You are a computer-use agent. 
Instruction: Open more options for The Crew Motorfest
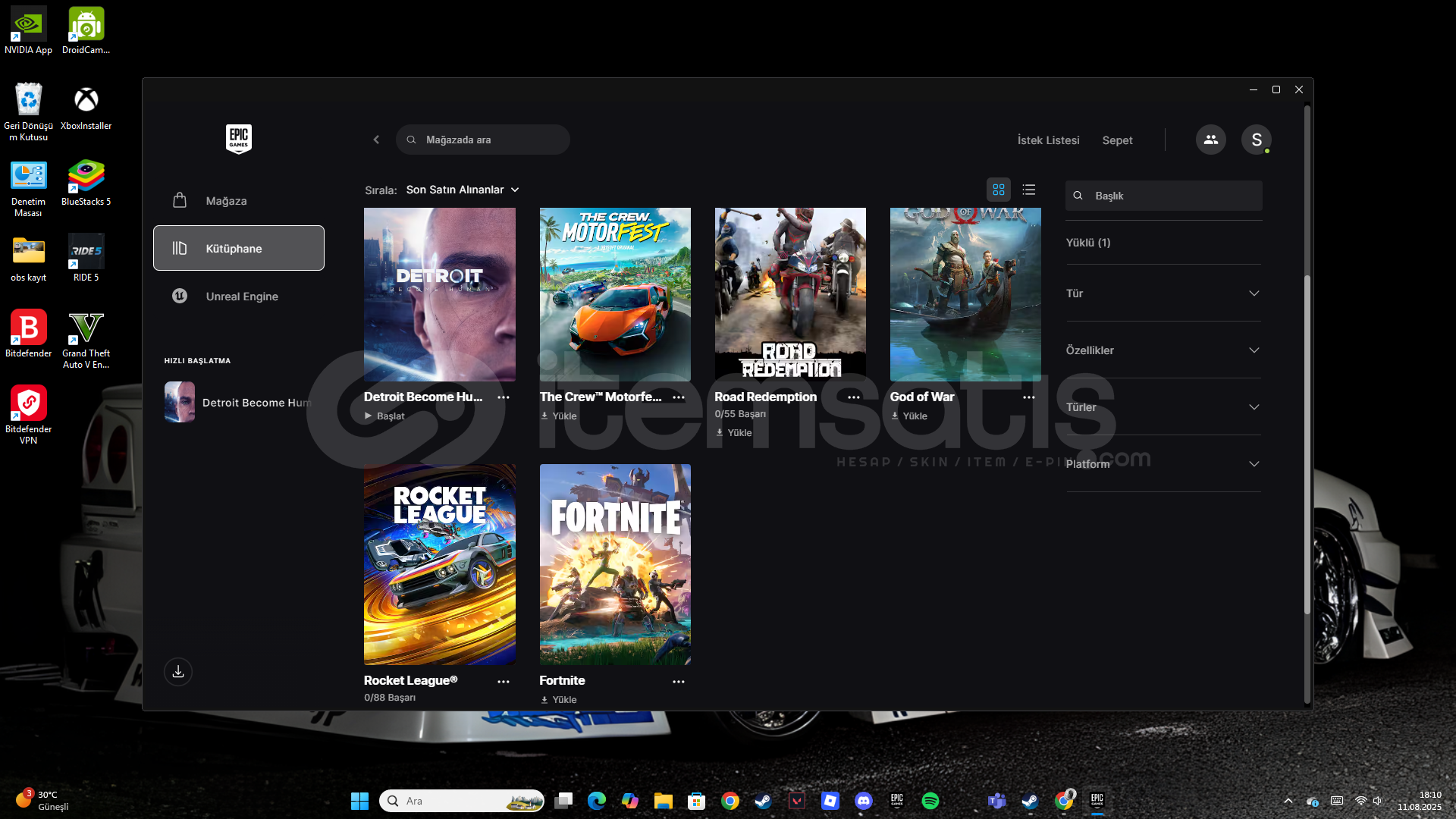point(679,397)
